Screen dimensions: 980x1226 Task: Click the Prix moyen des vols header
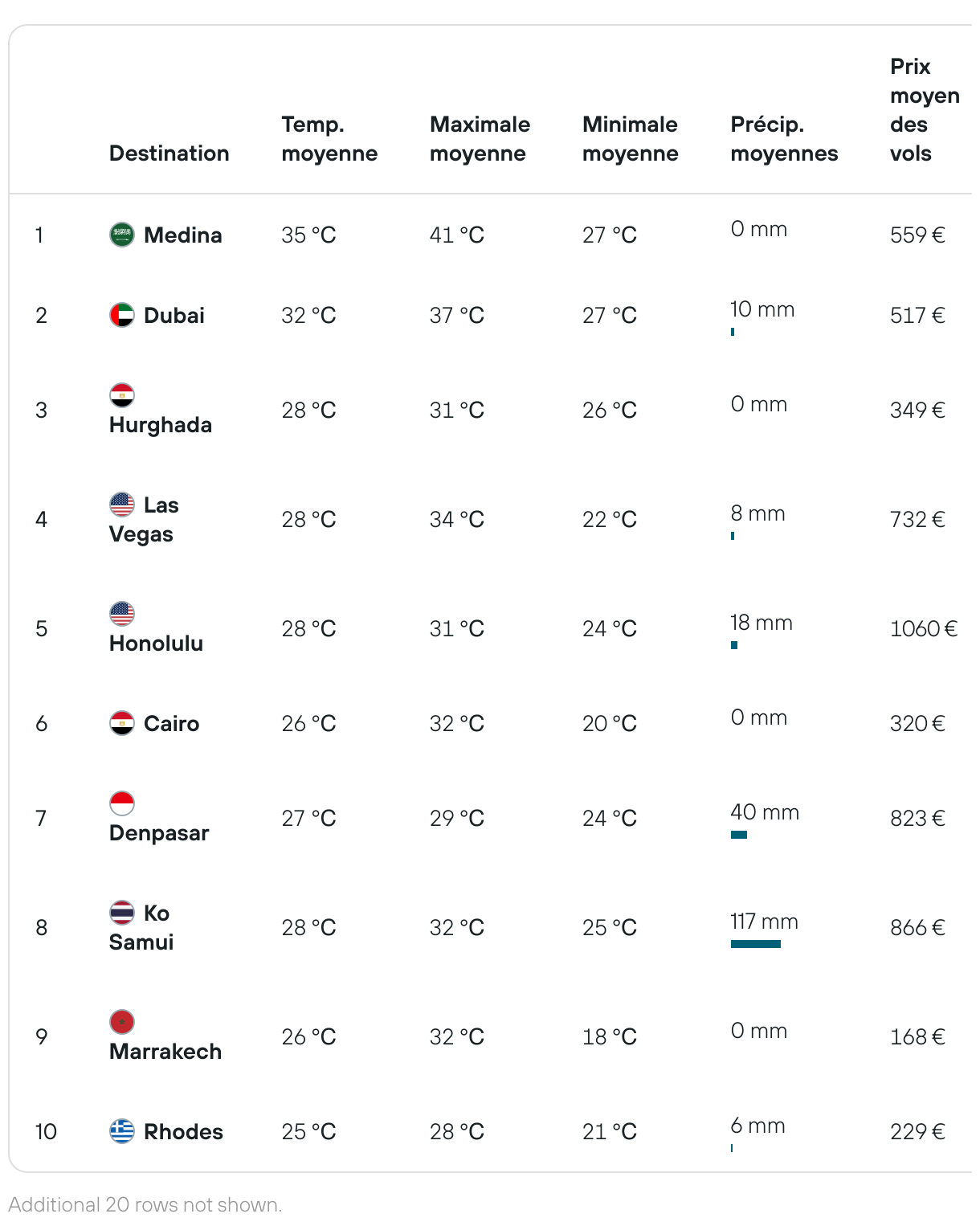click(924, 110)
